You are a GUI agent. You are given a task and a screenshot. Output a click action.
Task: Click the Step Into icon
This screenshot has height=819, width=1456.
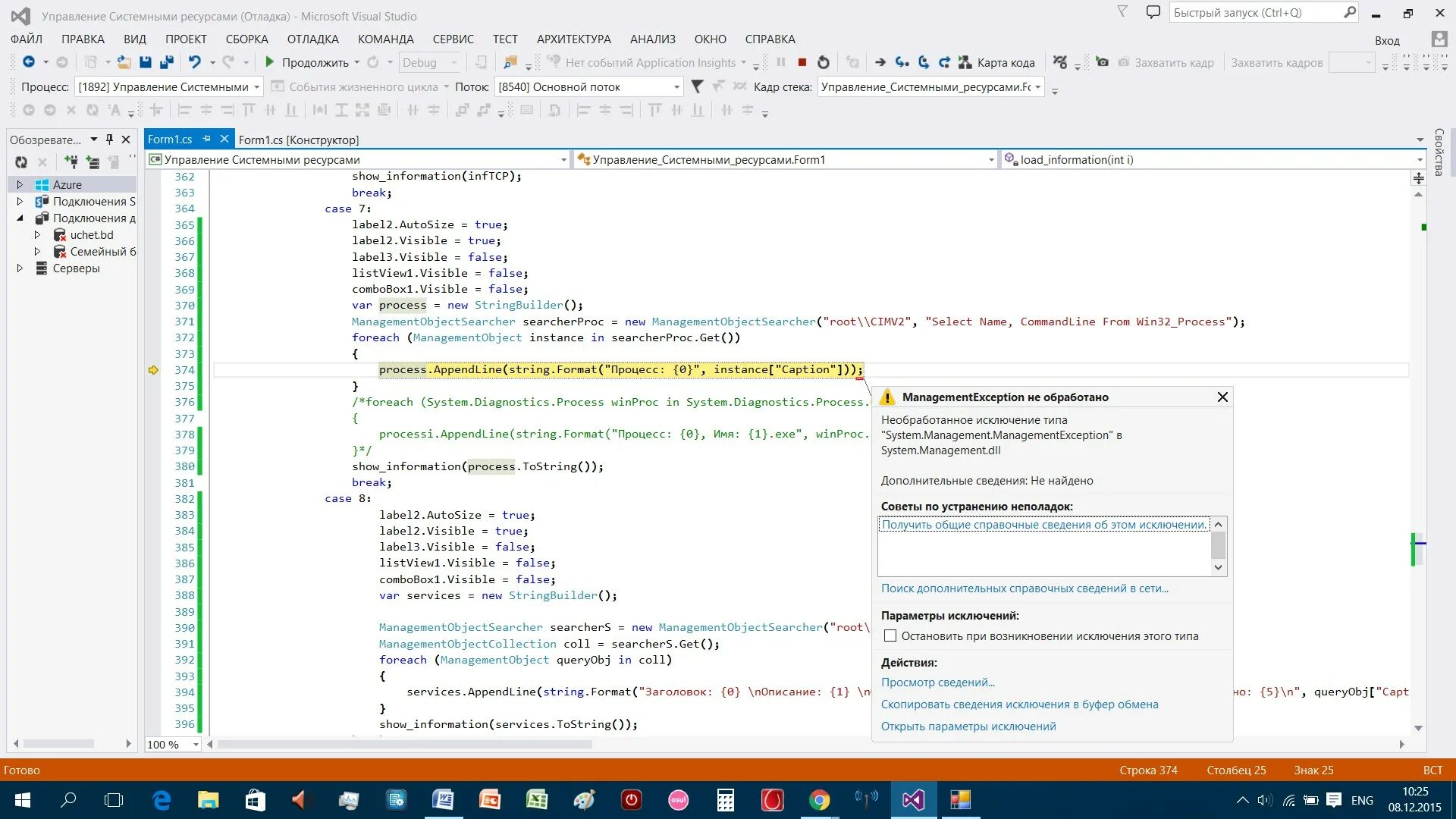coord(902,62)
